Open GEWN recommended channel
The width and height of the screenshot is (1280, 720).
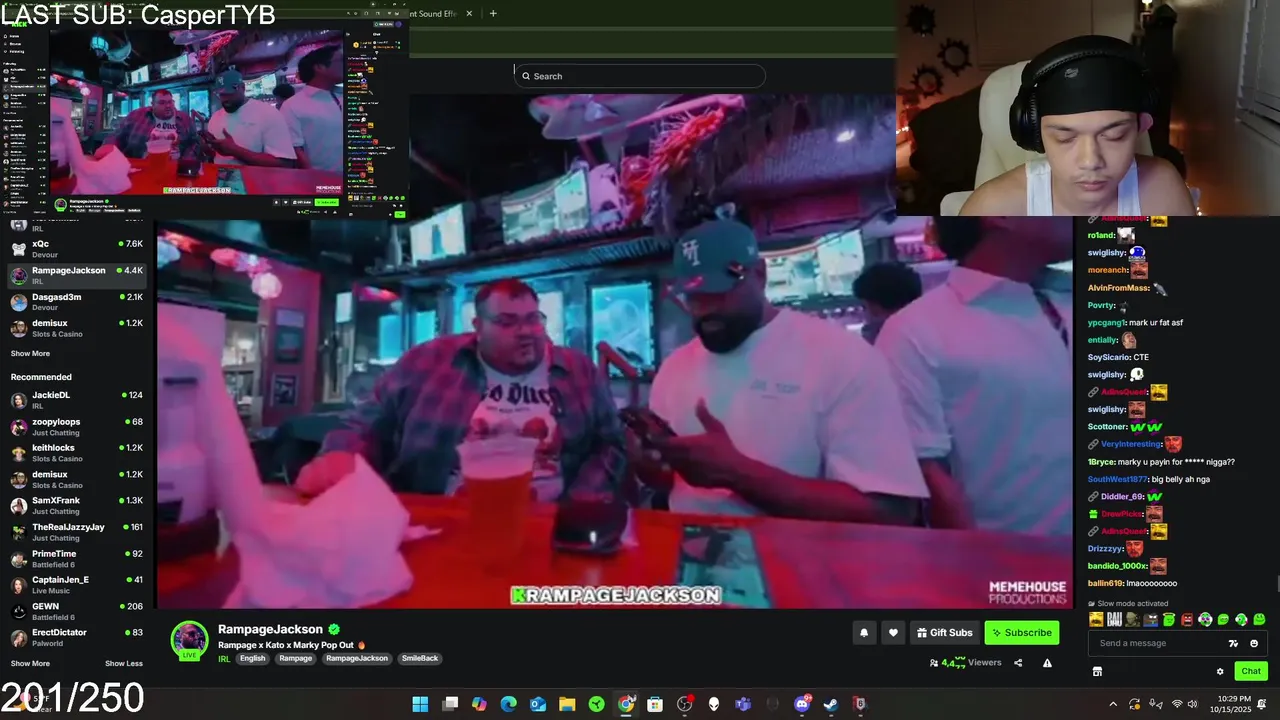(x=77, y=611)
